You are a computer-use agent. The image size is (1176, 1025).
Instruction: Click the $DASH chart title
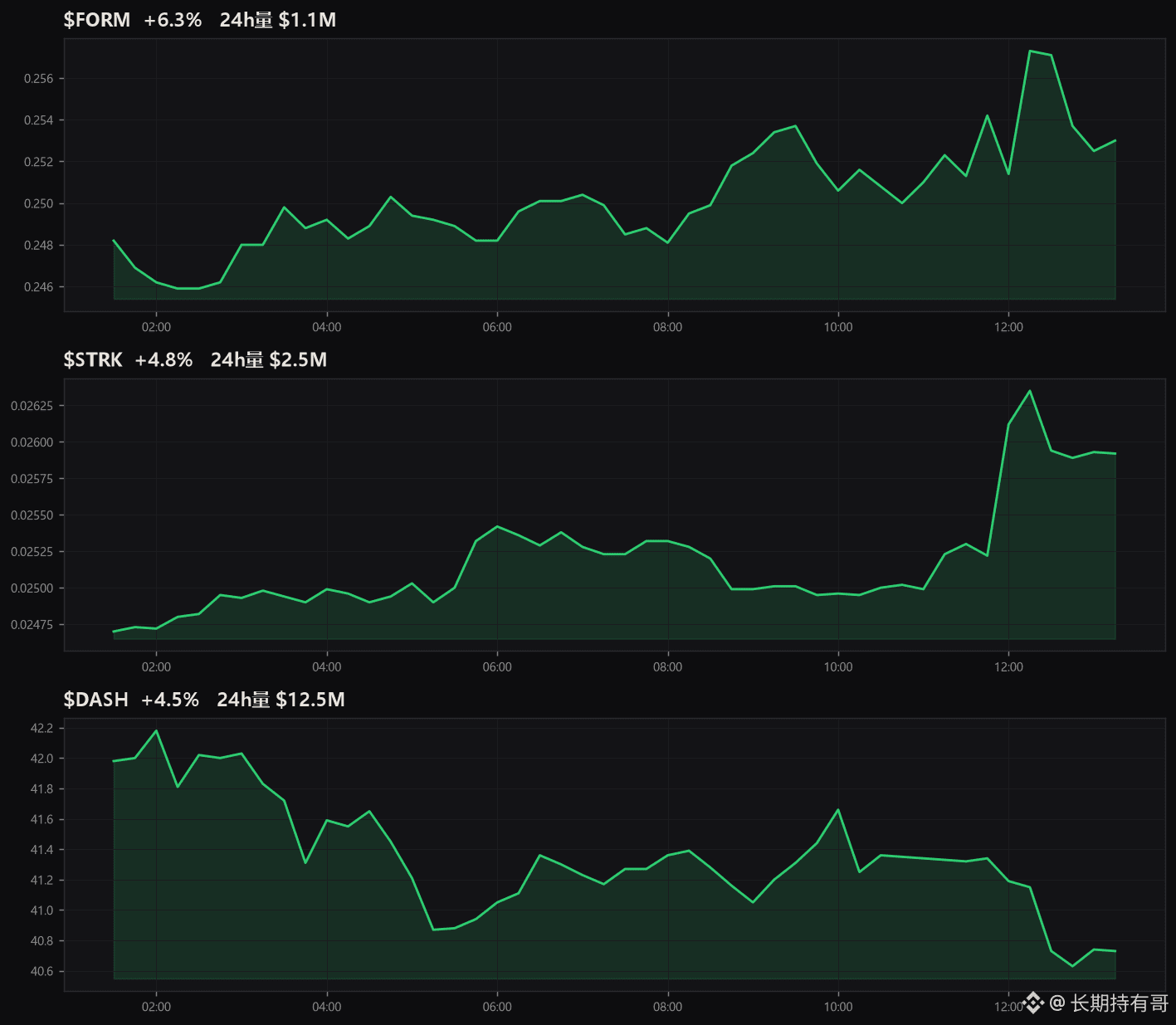(96, 700)
